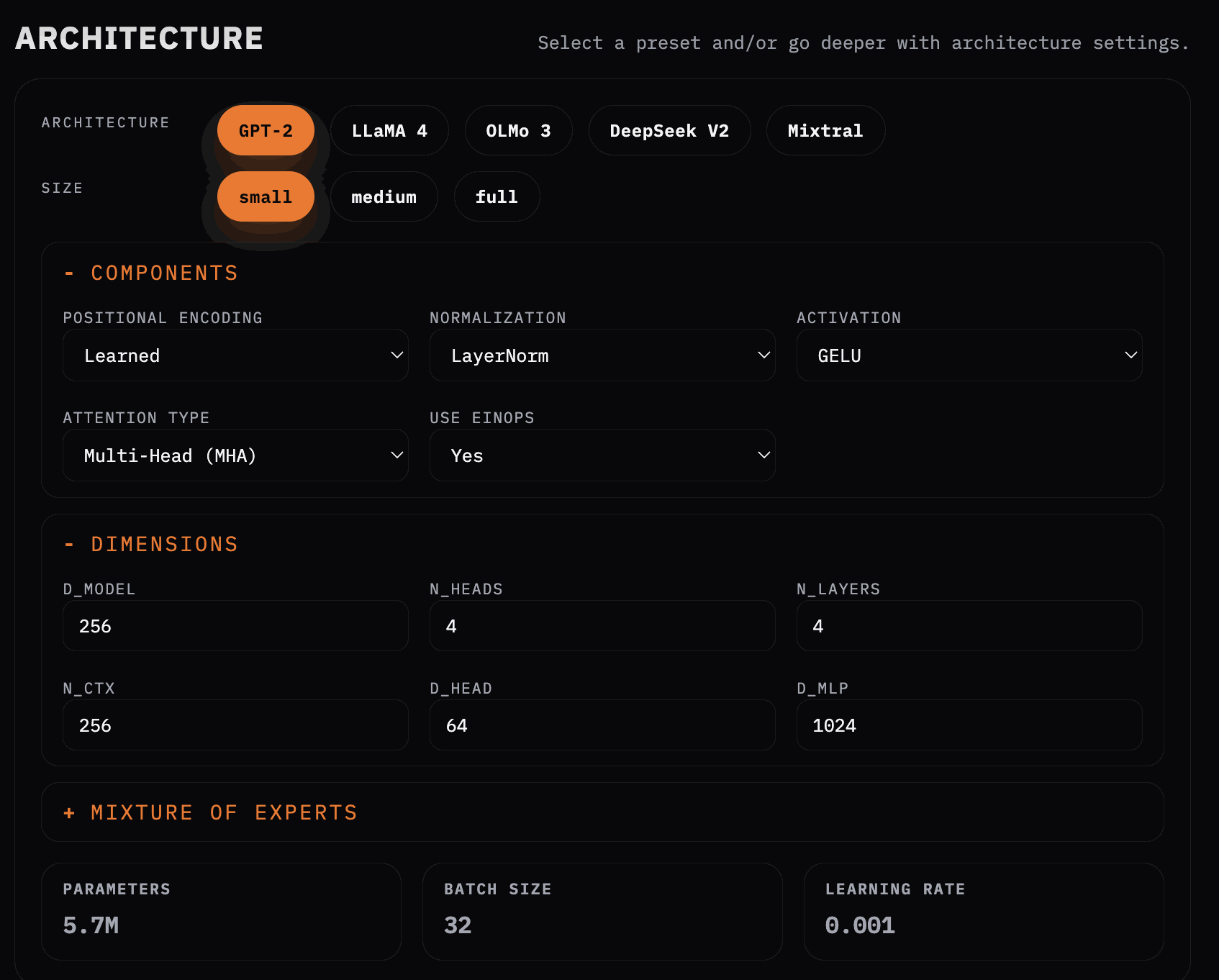This screenshot has height=980, width=1219.
Task: Open the Activation dropdown showing GELU
Action: pyautogui.click(x=969, y=355)
